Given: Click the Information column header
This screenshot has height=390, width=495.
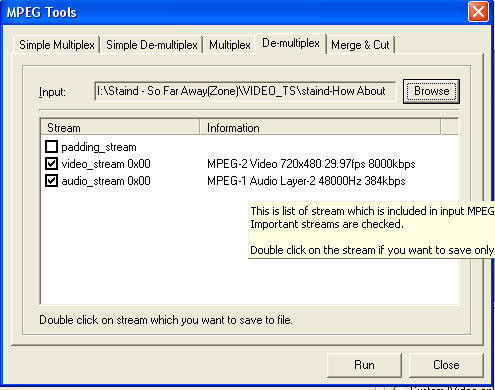Looking at the screenshot, I should [x=320, y=128].
